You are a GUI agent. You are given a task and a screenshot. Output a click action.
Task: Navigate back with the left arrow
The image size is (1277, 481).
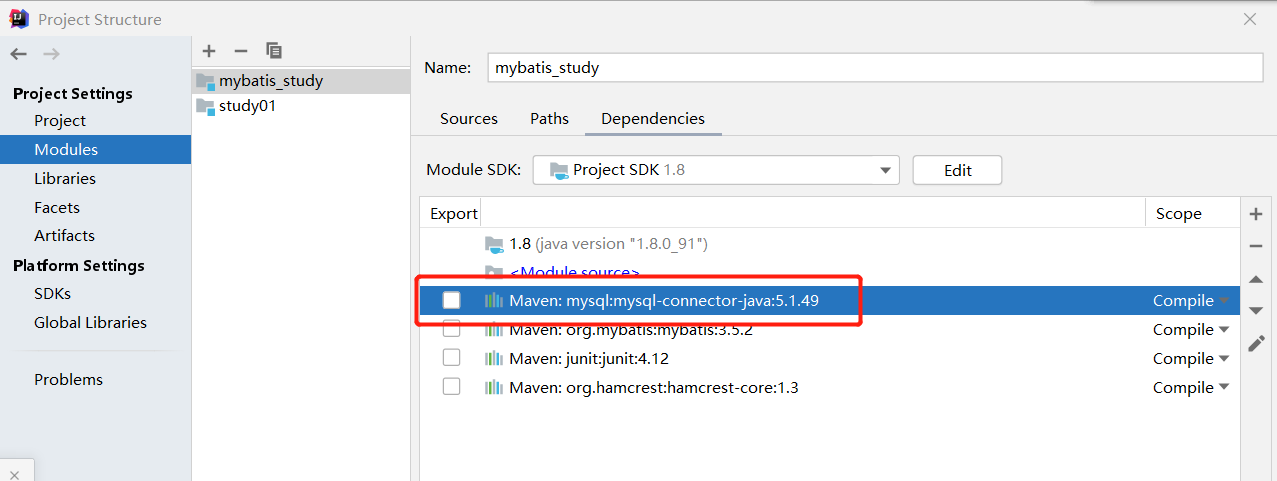tap(19, 54)
